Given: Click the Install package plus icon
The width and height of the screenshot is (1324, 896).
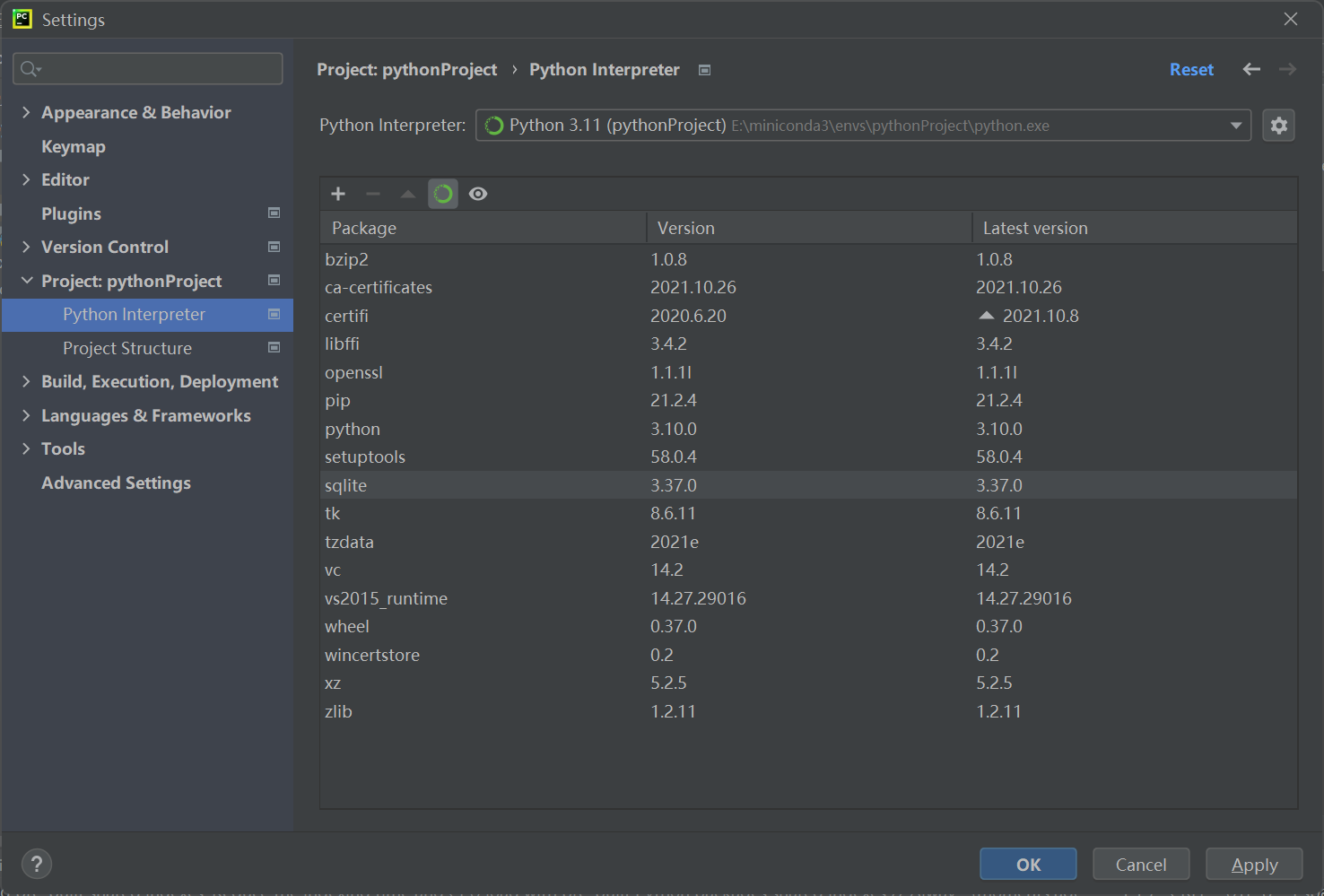Looking at the screenshot, I should [x=337, y=193].
